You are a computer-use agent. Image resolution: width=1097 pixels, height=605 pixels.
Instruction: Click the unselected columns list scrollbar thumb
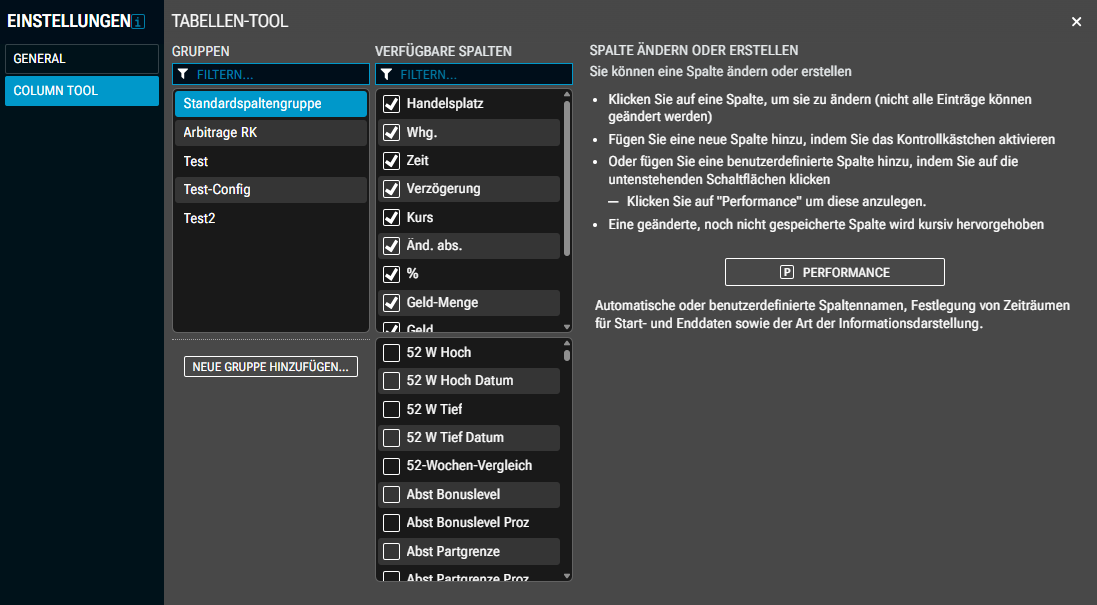[567, 355]
